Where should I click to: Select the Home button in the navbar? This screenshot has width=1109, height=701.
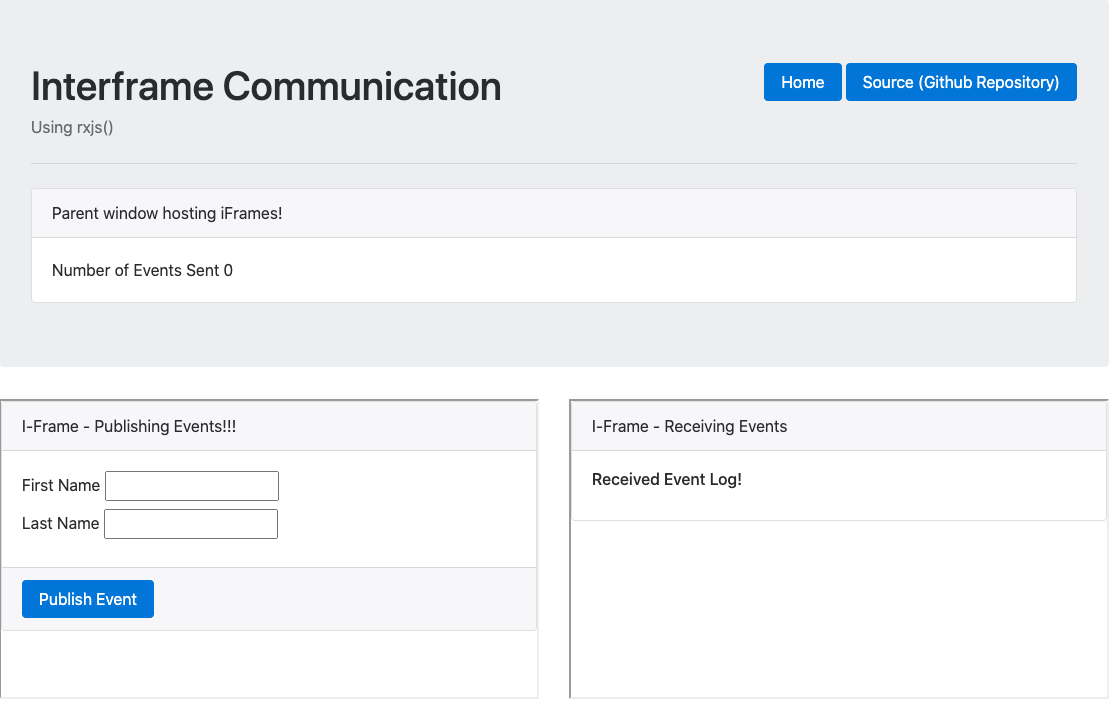pyautogui.click(x=802, y=82)
